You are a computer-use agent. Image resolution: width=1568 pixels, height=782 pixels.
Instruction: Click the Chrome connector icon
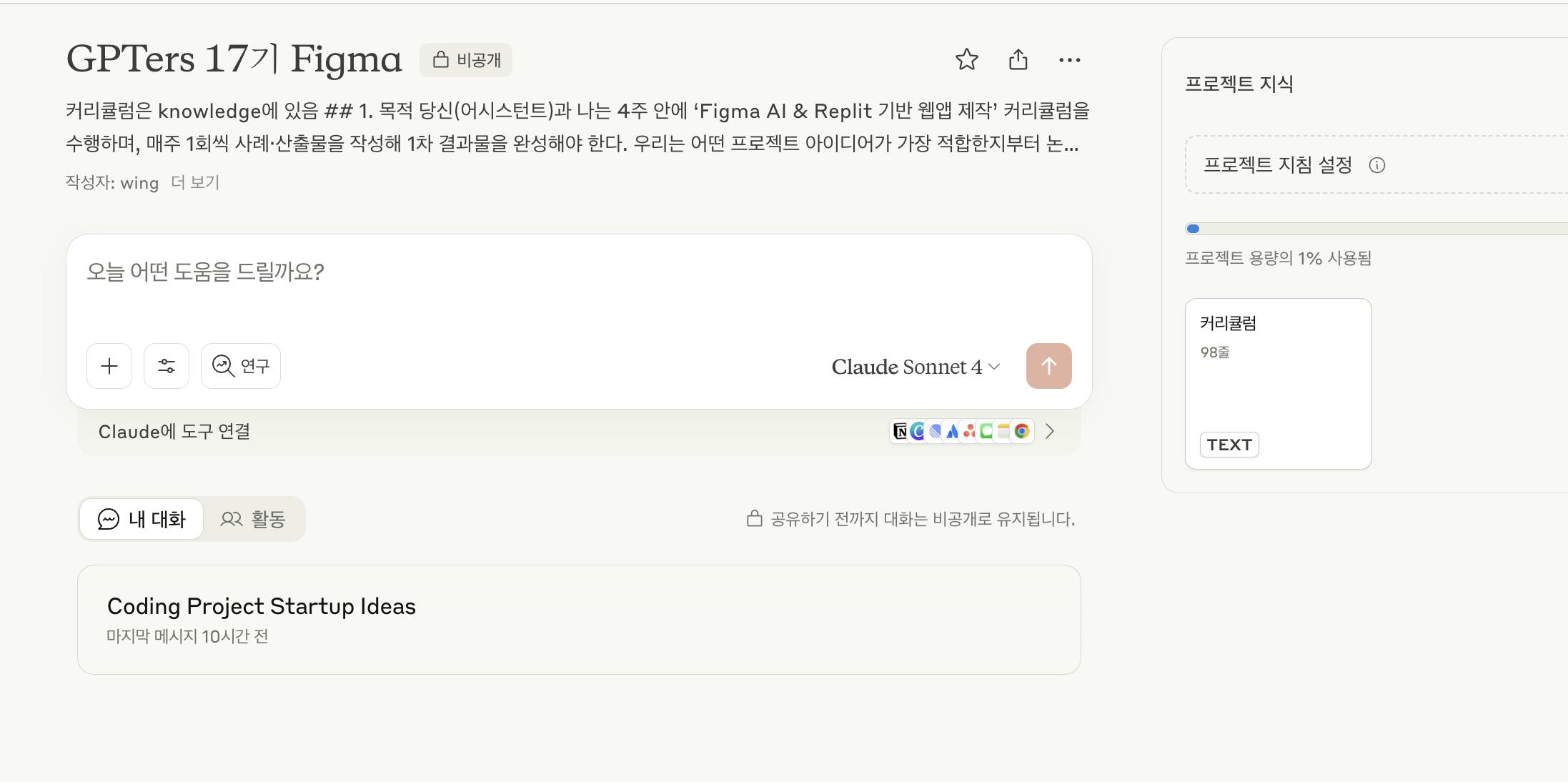tap(1022, 431)
